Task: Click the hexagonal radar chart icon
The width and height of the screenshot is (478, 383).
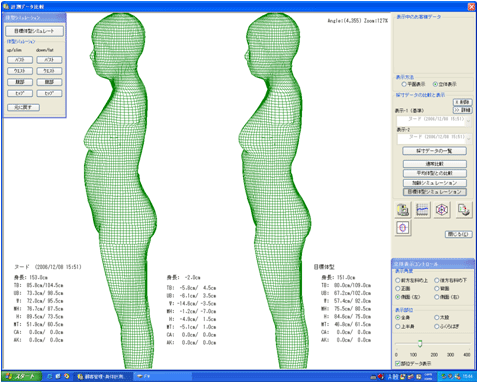Action: click(442, 210)
